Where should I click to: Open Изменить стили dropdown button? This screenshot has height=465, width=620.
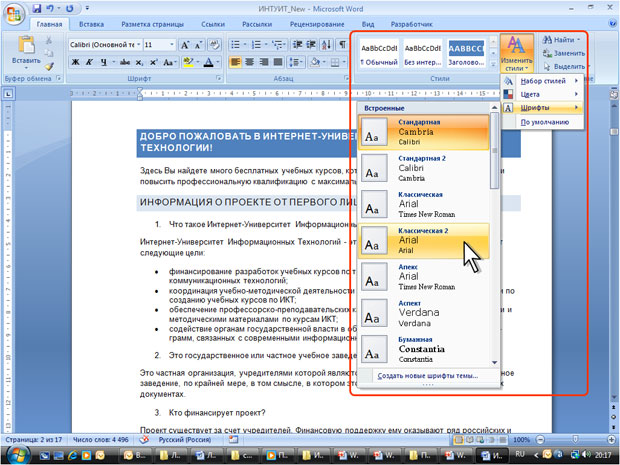click(516, 53)
